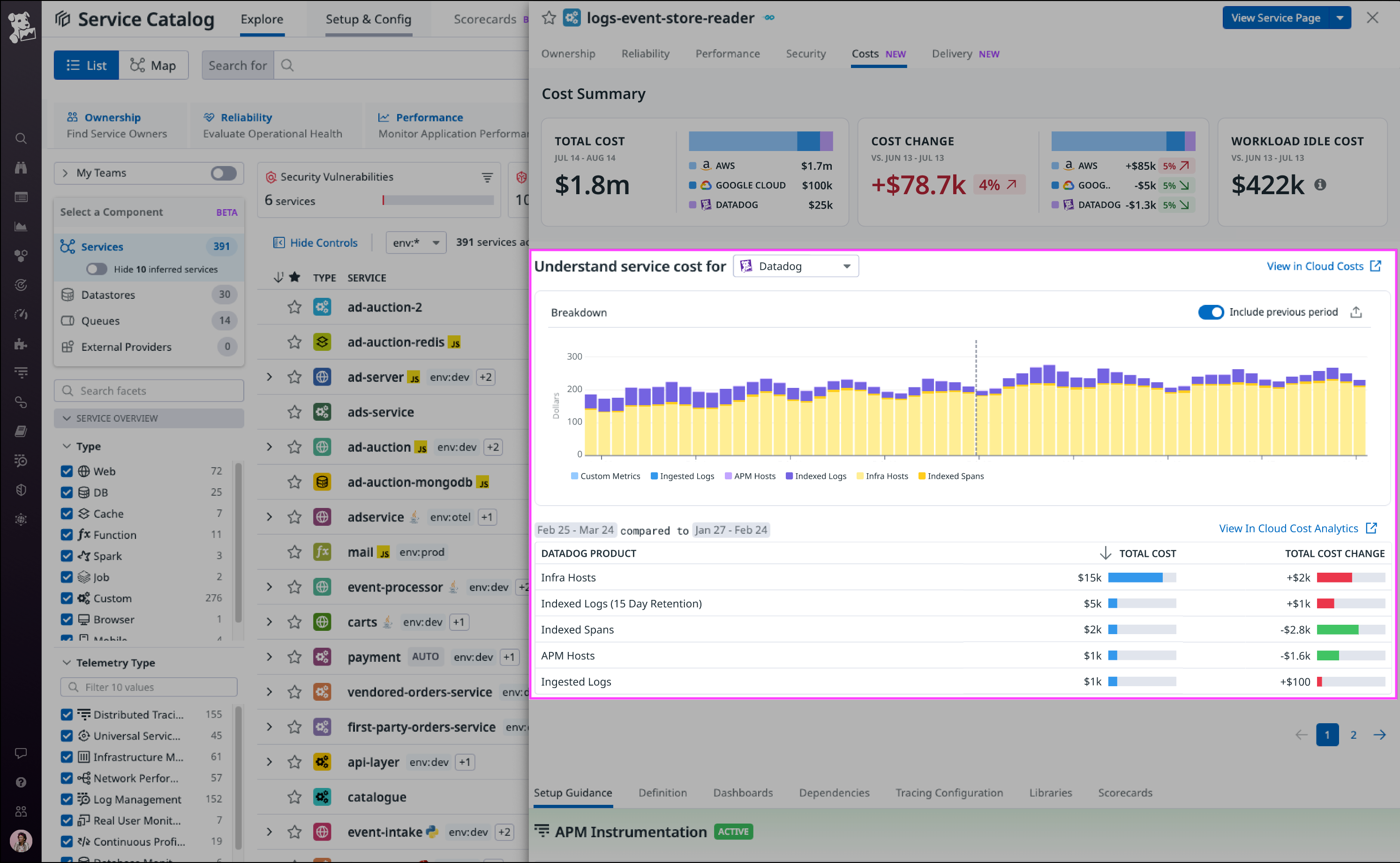Click the vulnerabilities progress bar for 6 services

[x=437, y=200]
